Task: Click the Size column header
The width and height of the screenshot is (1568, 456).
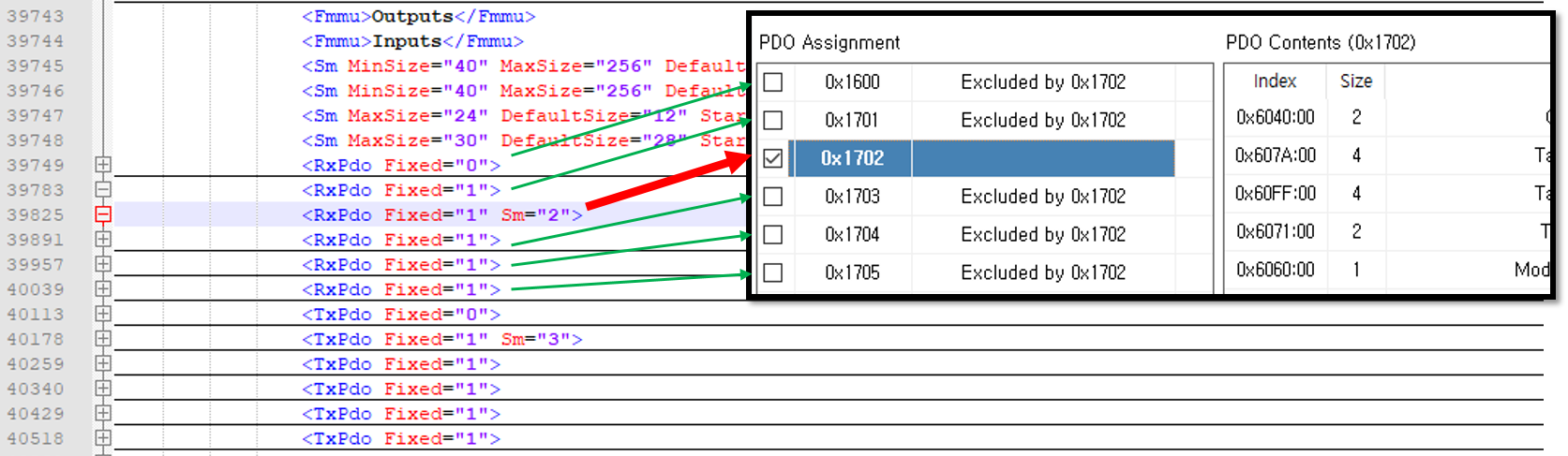Action: [1355, 81]
